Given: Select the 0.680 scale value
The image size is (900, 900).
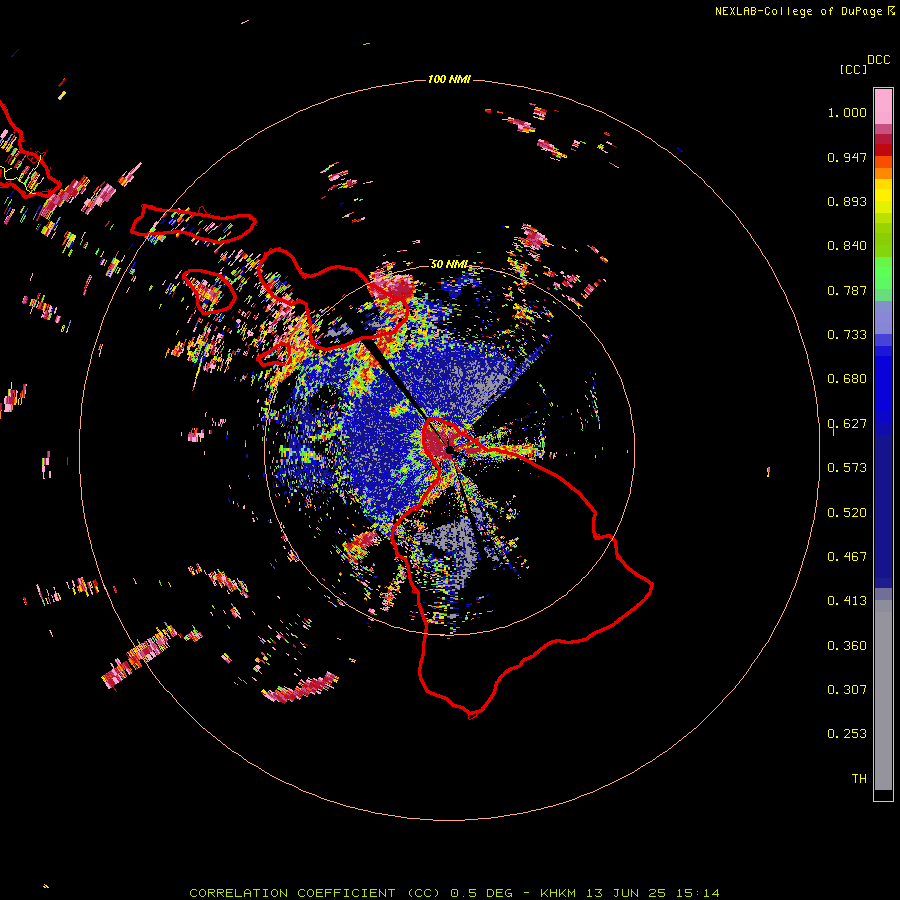Looking at the screenshot, I should click(x=847, y=379).
